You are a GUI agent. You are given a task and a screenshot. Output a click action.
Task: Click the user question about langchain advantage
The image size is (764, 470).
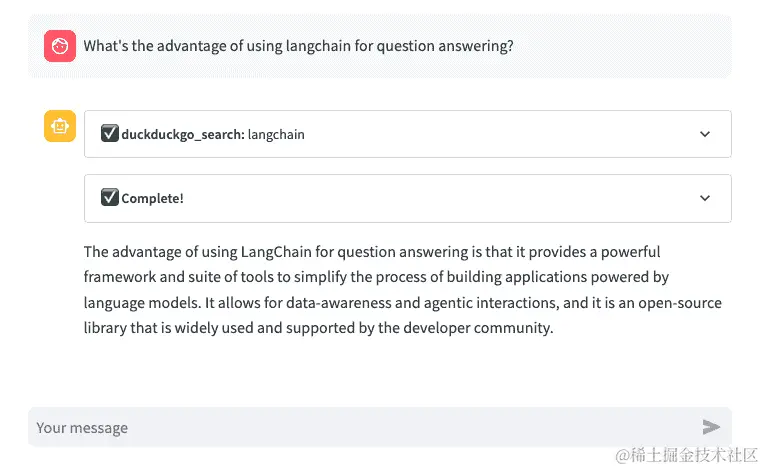point(298,46)
